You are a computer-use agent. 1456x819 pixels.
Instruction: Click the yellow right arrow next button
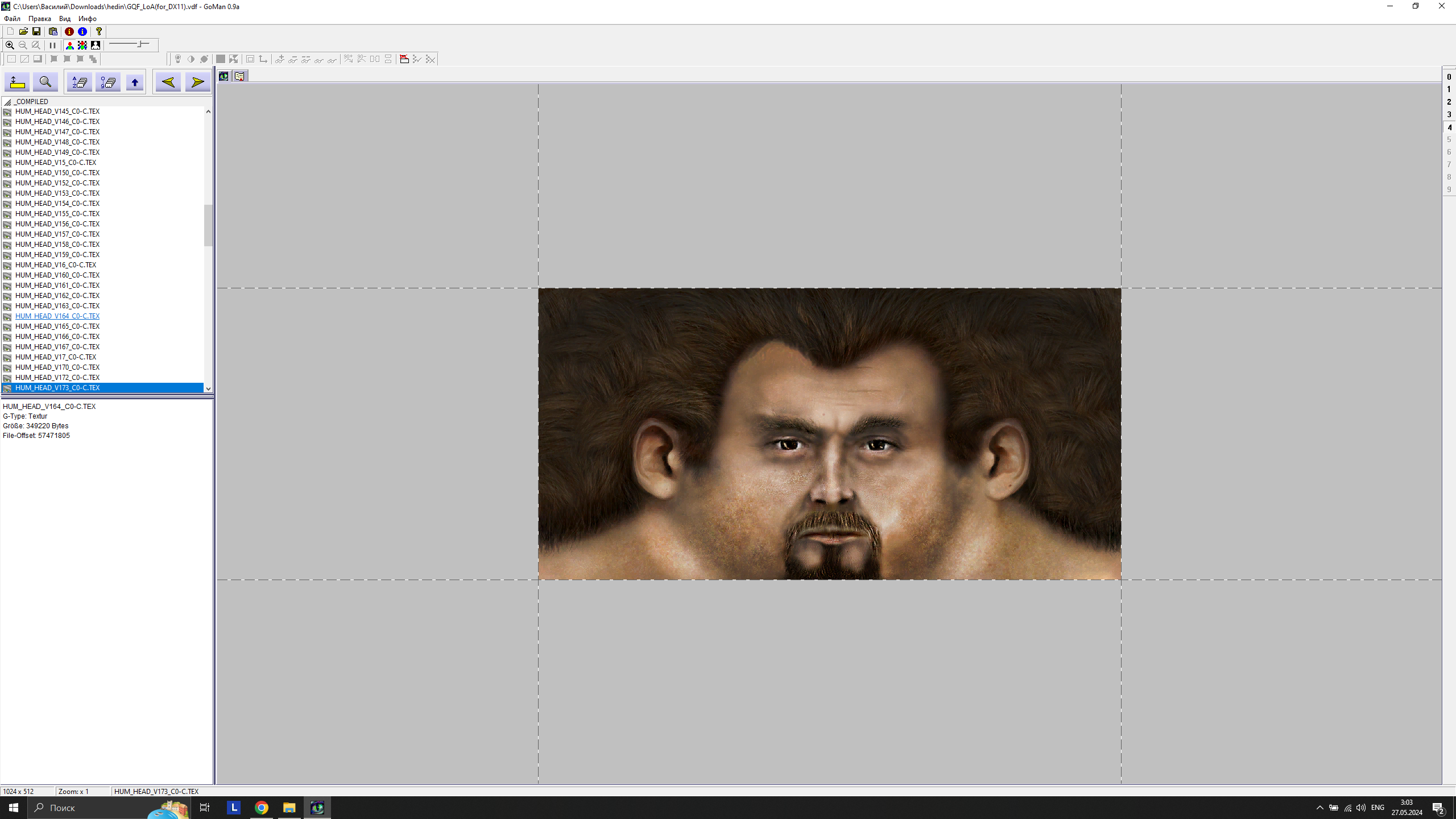(x=197, y=82)
